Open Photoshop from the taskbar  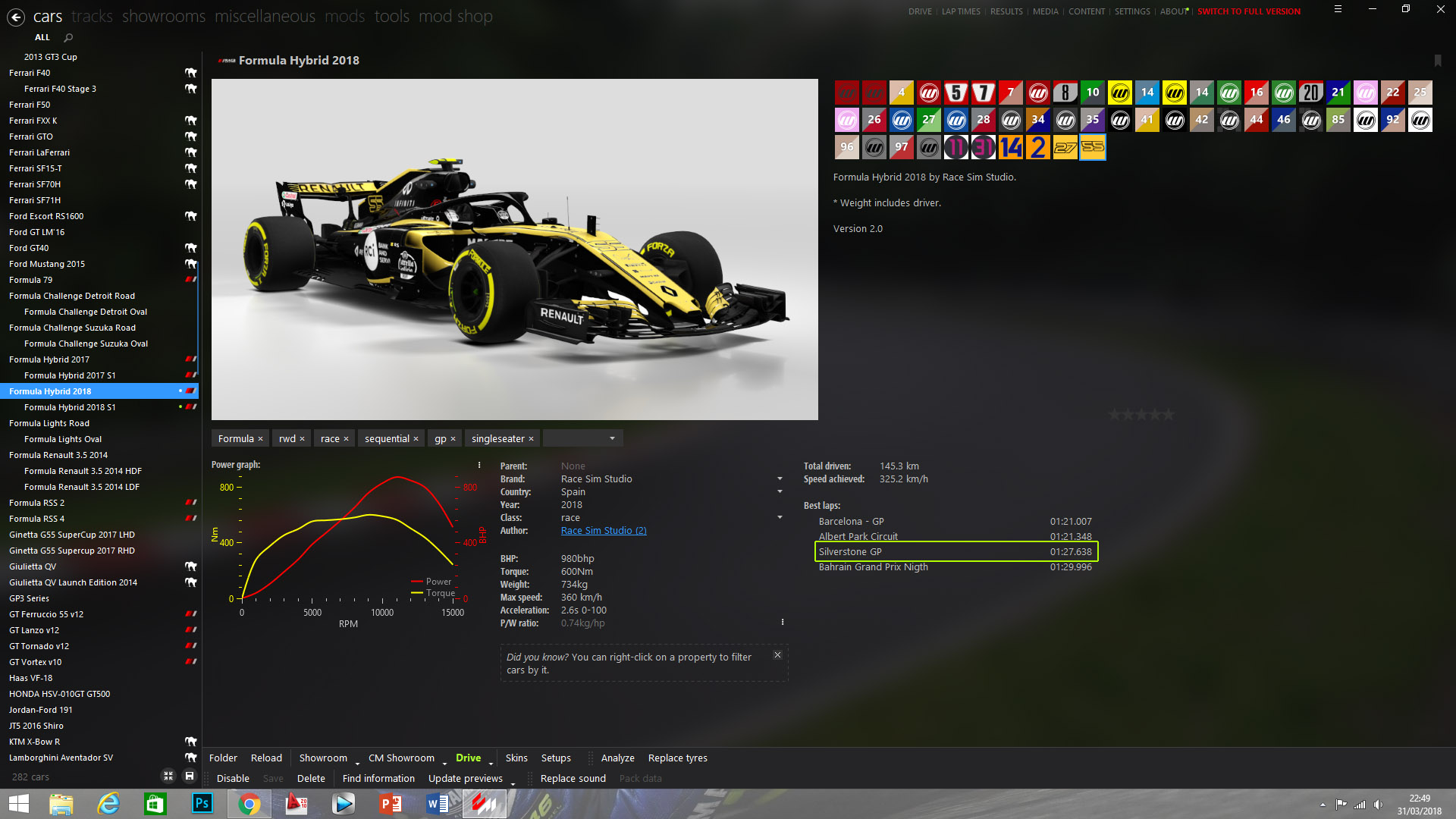(202, 803)
